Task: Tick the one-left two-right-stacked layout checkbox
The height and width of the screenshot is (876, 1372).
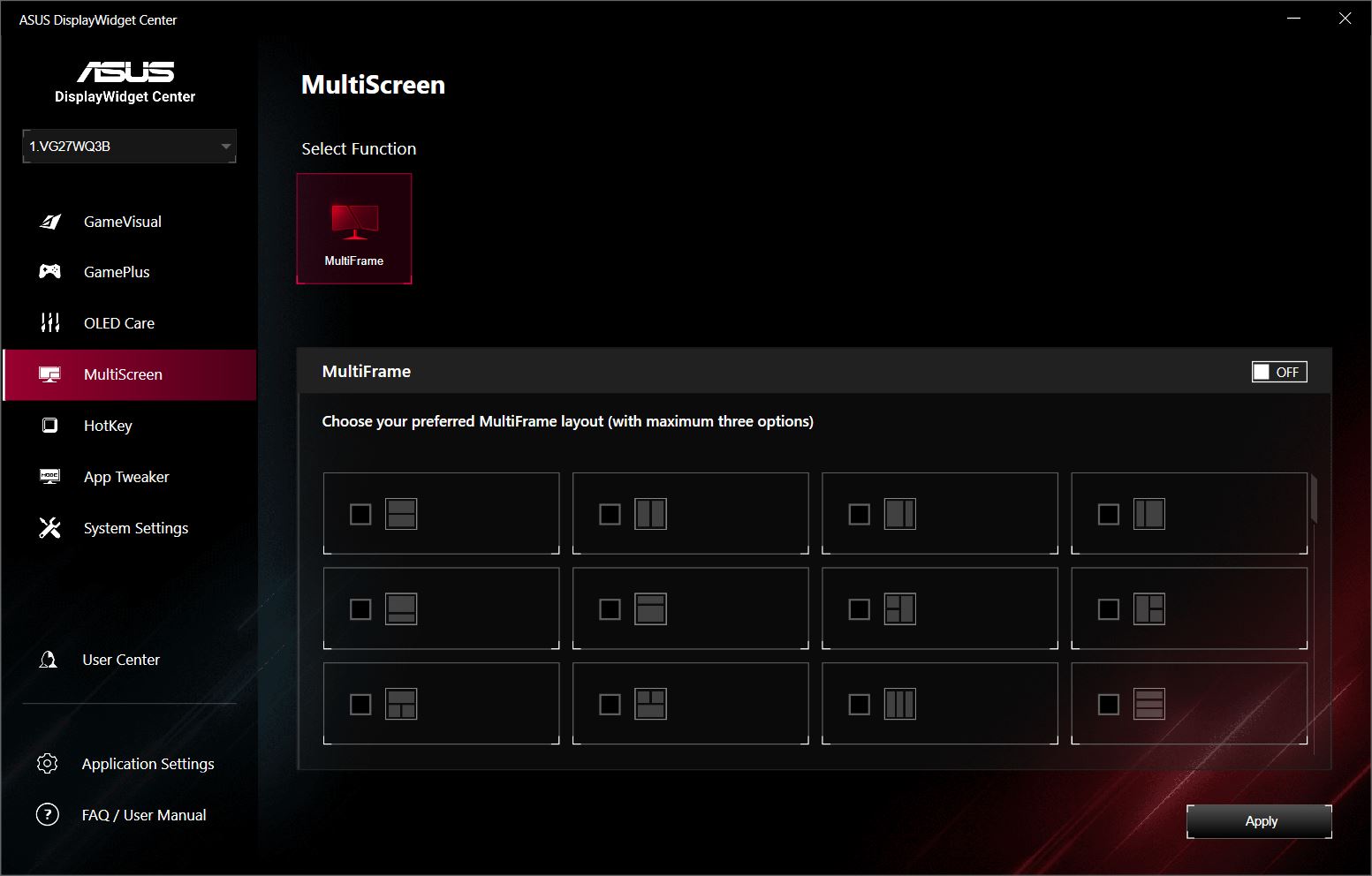Action: click(x=1108, y=609)
